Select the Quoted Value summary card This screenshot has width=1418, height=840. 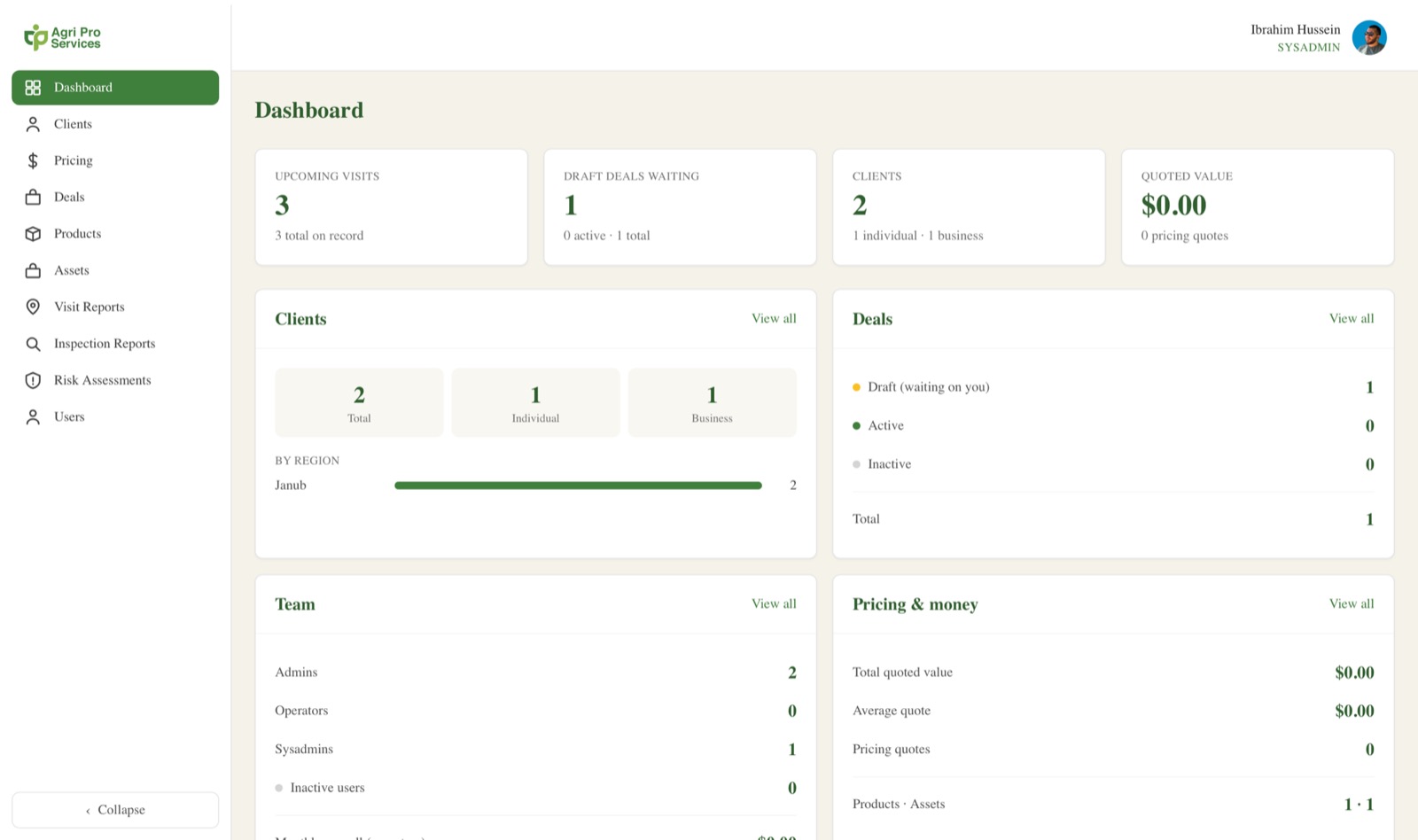coord(1258,207)
